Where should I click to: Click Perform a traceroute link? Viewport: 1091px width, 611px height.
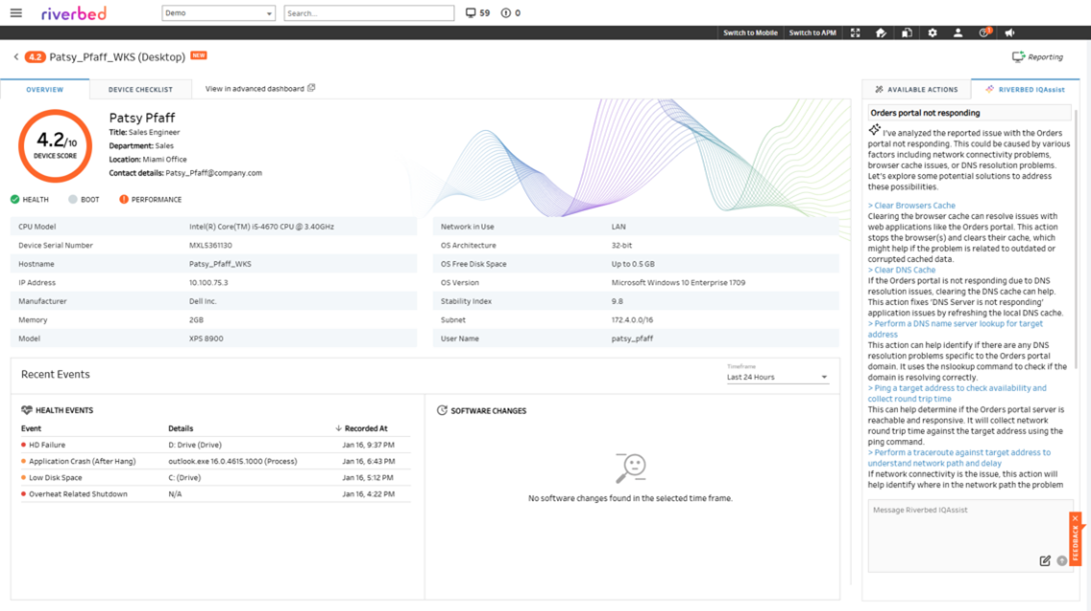tap(959, 458)
